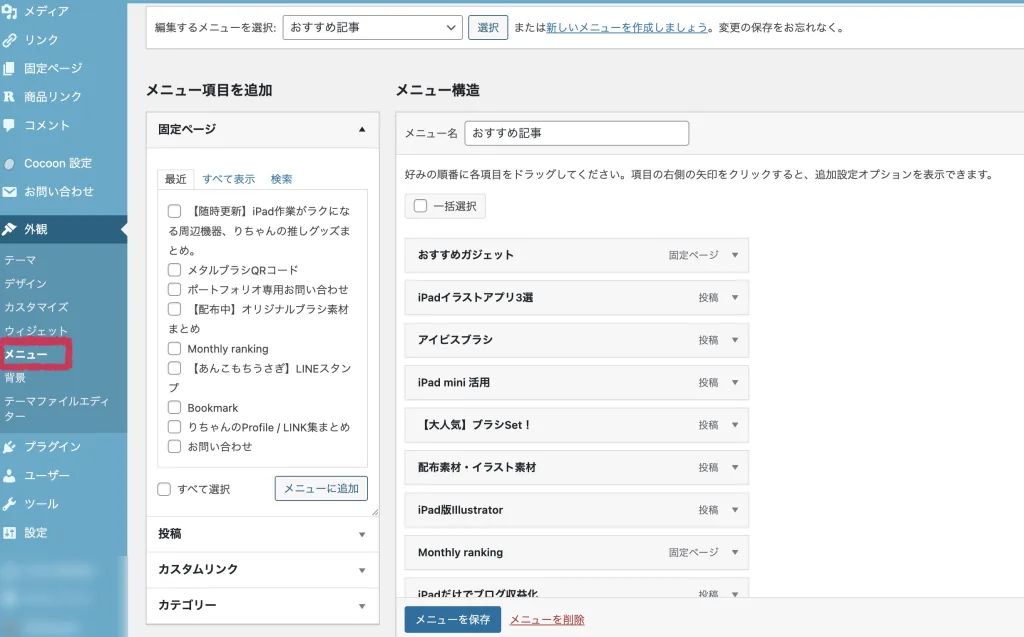1024x637 pixels.
Task: Open Plugins via its plug icon
Action: coord(9,447)
